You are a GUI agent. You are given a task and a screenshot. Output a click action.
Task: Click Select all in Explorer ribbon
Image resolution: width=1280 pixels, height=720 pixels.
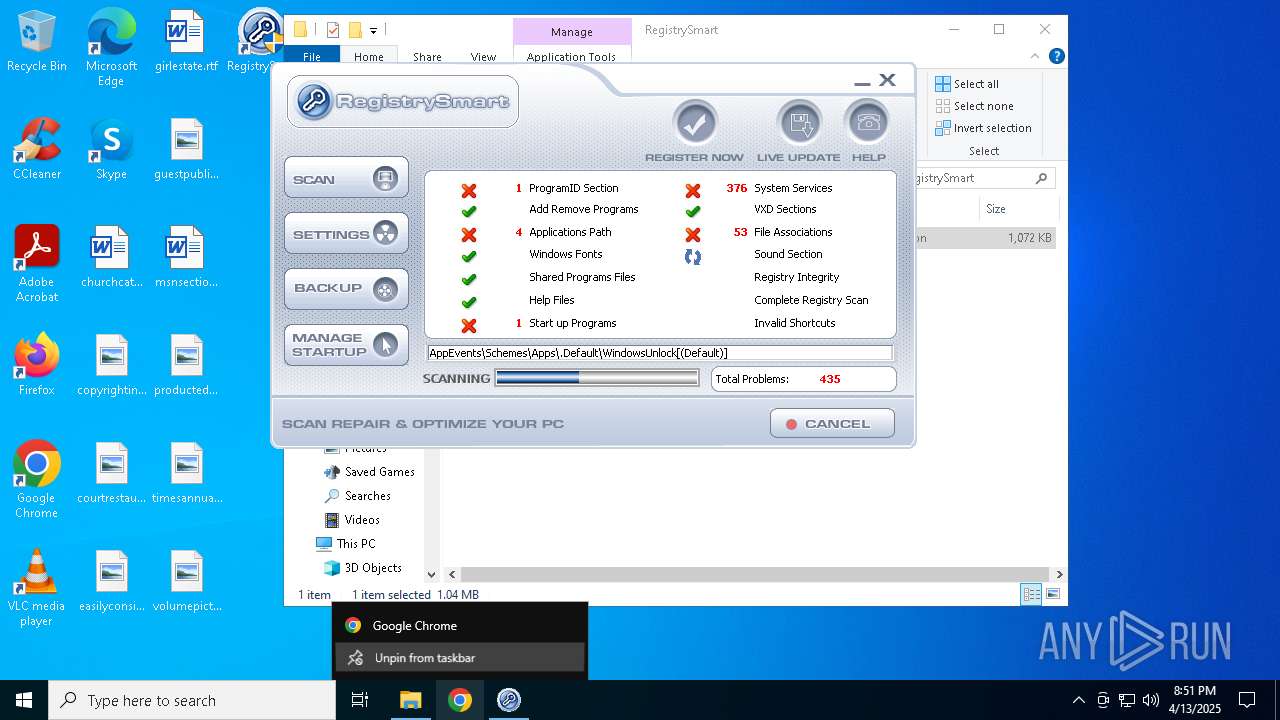point(967,84)
